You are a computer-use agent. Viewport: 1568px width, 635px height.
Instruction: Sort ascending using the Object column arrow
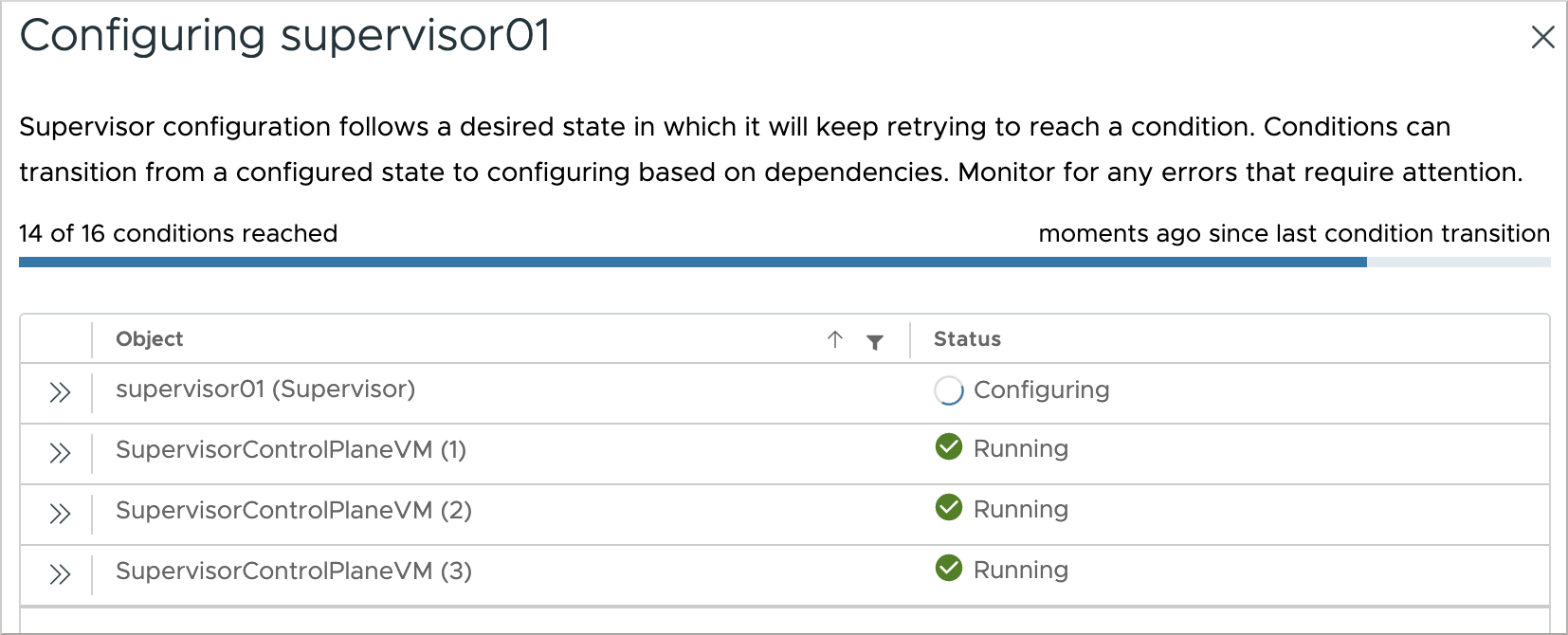(x=835, y=339)
